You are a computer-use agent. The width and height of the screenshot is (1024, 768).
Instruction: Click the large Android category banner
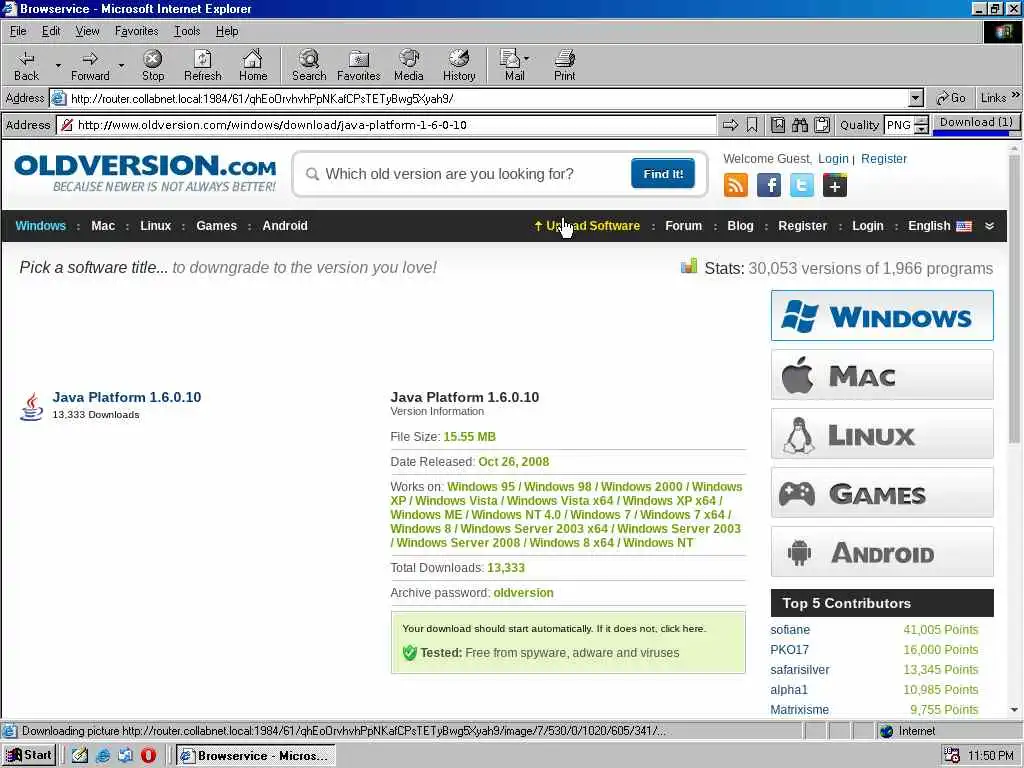(882, 552)
